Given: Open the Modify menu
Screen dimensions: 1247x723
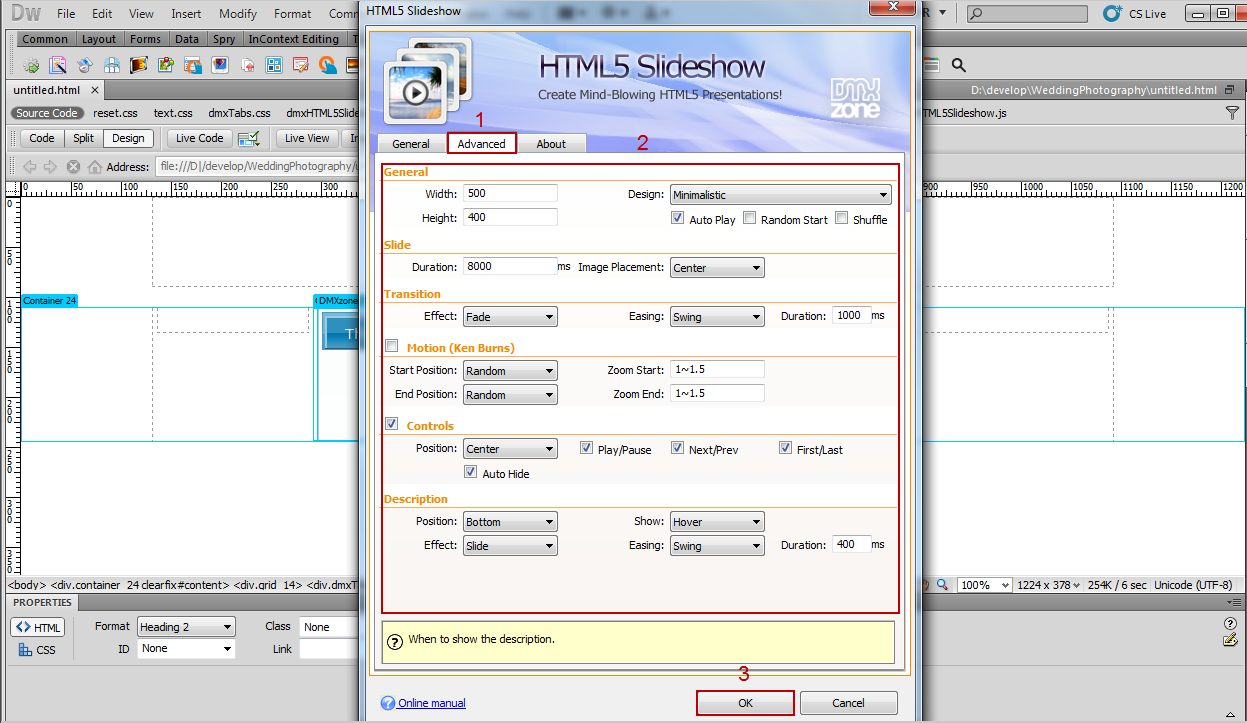Looking at the screenshot, I should [238, 14].
